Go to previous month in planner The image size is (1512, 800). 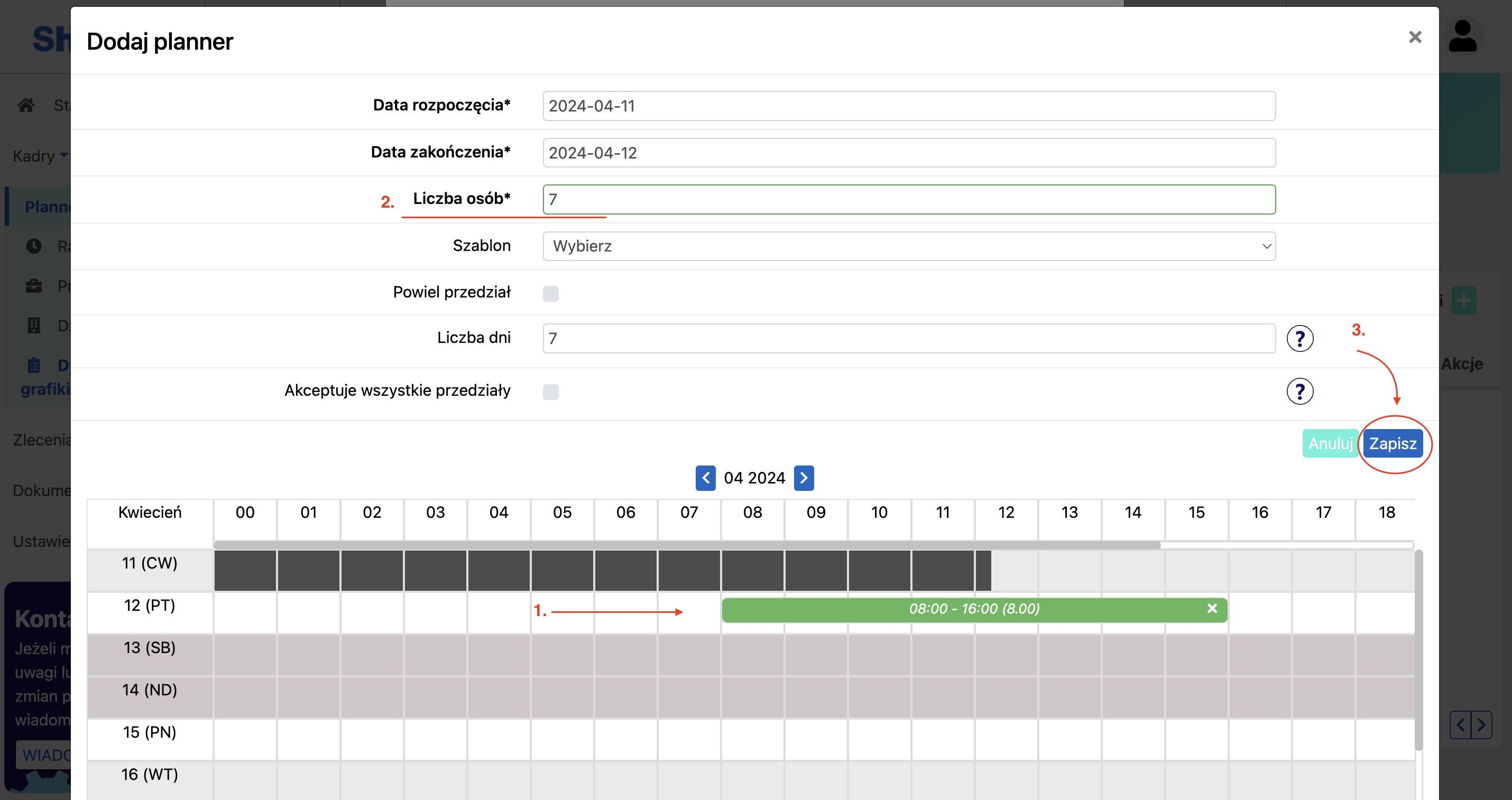706,478
